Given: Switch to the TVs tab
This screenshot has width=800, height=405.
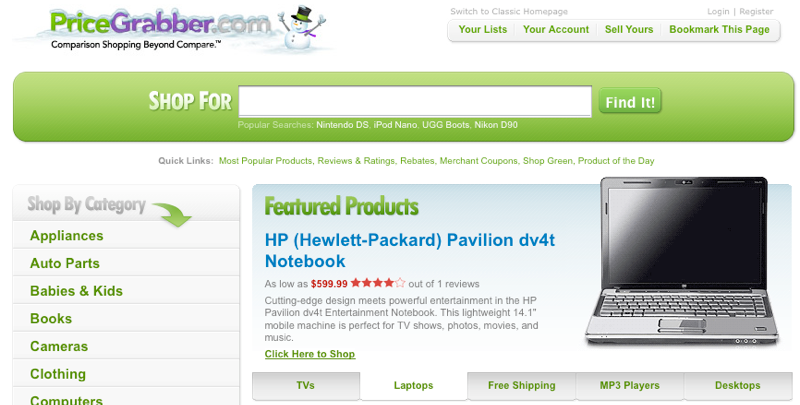Looking at the screenshot, I should click(306, 386).
